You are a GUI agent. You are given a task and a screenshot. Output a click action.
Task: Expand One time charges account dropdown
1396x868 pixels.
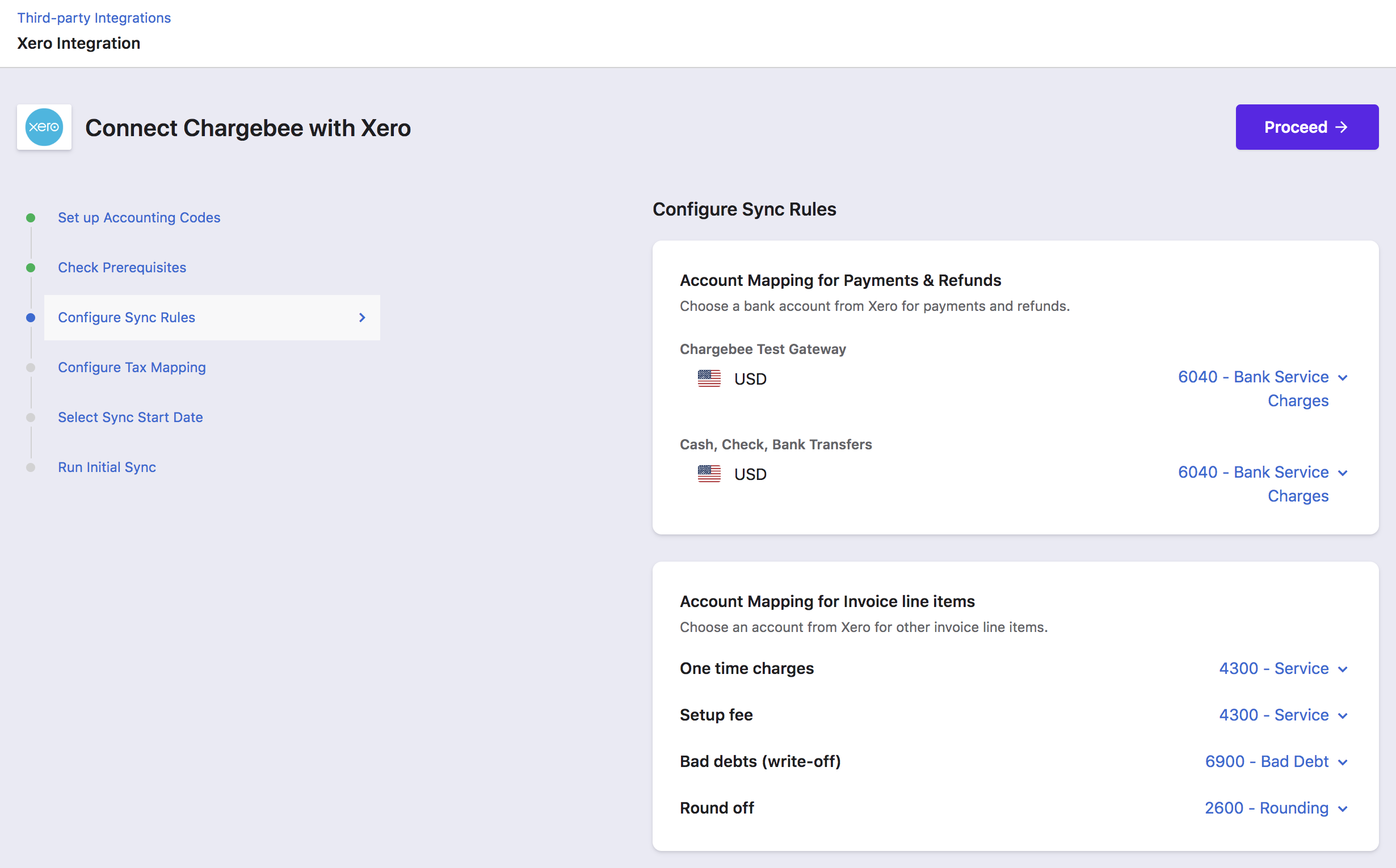click(x=1283, y=668)
